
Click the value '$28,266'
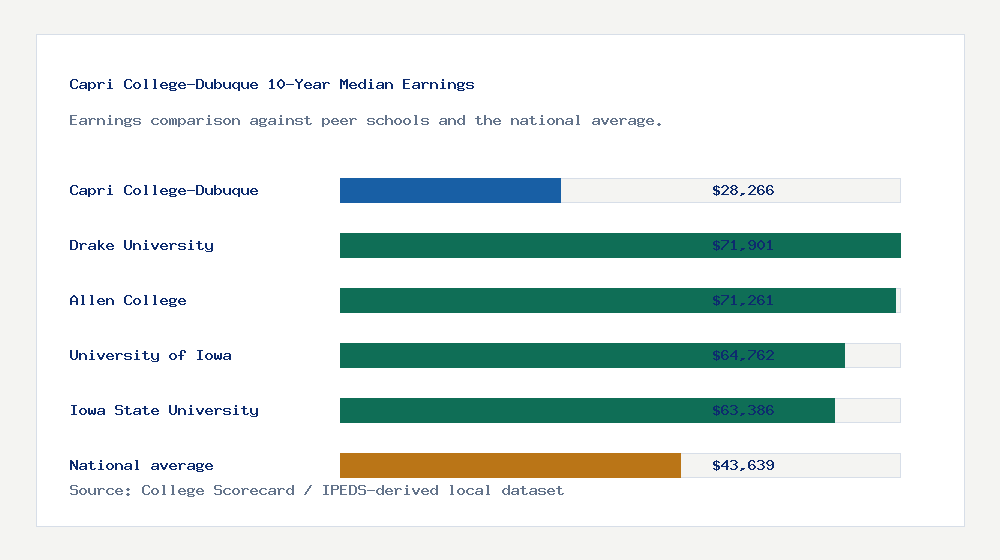(743, 190)
